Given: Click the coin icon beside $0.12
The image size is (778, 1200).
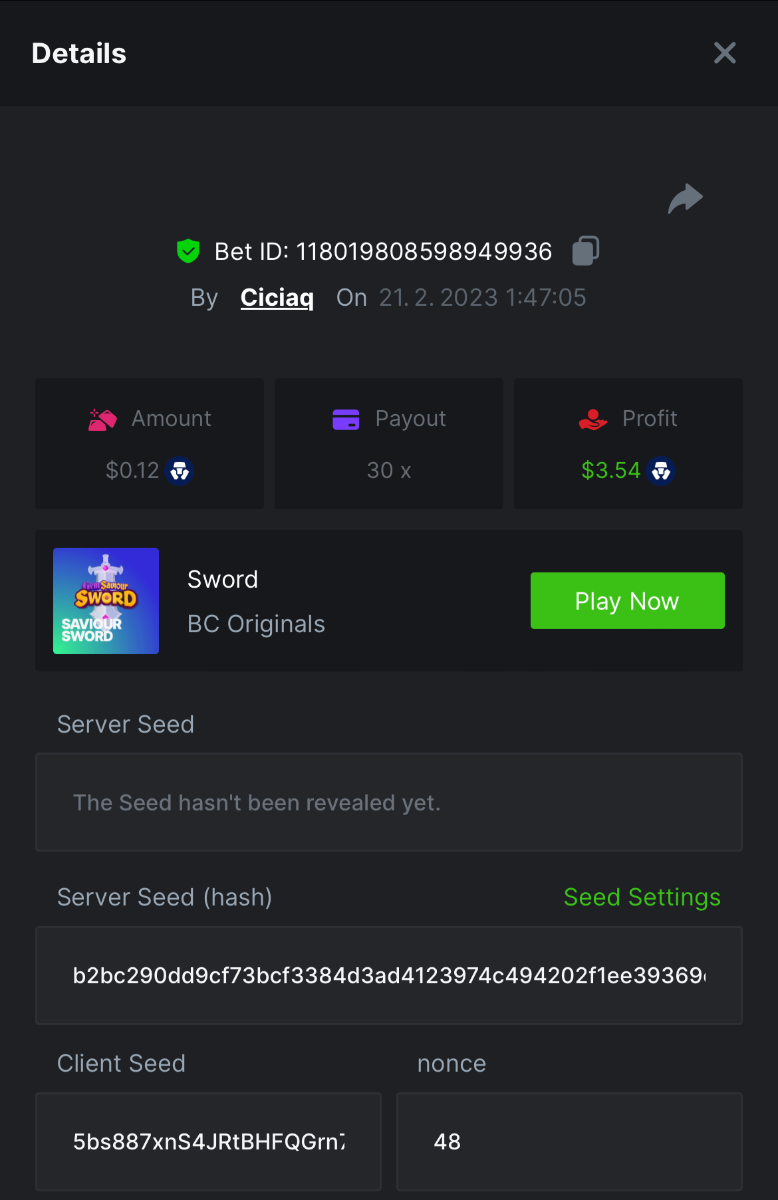Looking at the screenshot, I should coord(179,470).
